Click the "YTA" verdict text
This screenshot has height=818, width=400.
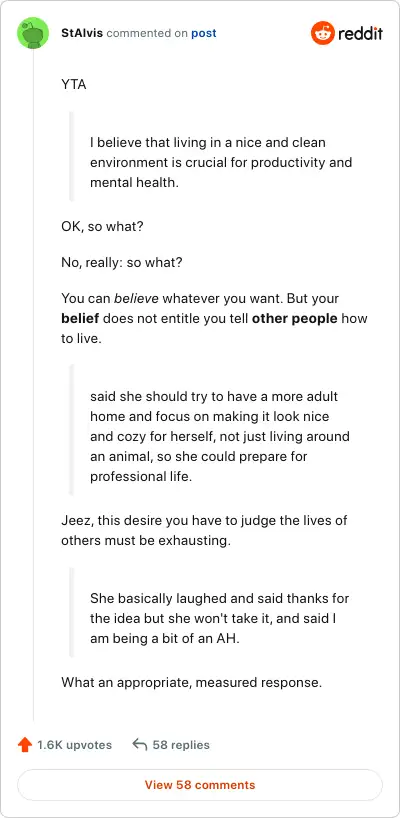[x=74, y=85]
